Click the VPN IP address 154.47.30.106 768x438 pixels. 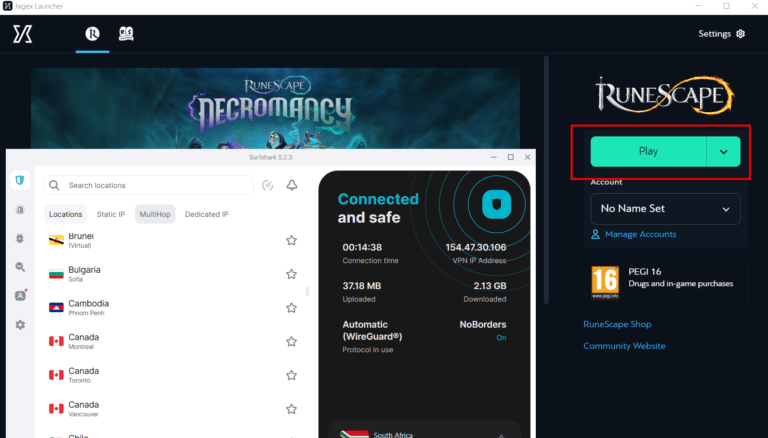click(476, 247)
